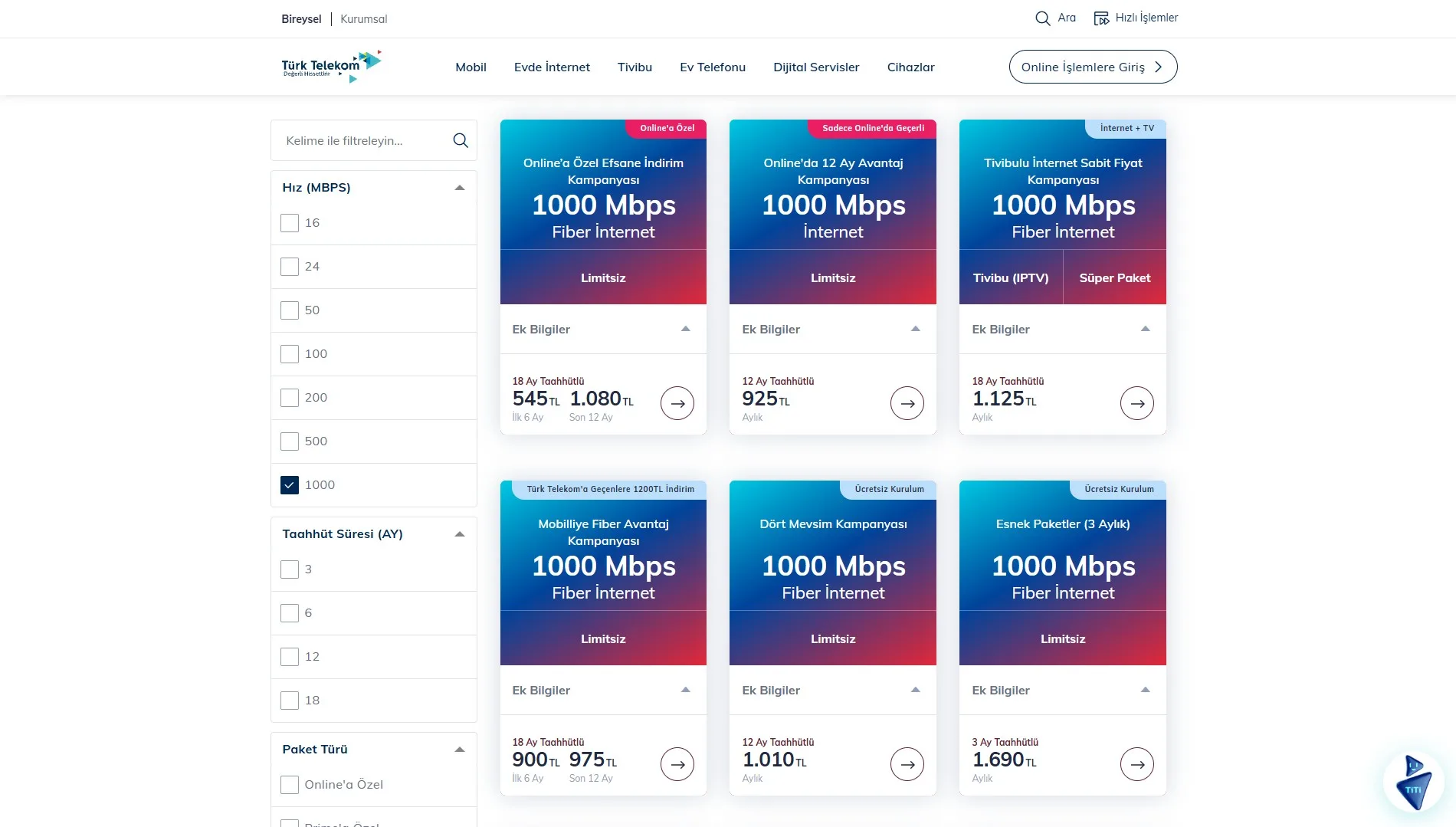Open the Dijital Servisler menu
Viewport: 1456px width, 827px height.
click(816, 67)
